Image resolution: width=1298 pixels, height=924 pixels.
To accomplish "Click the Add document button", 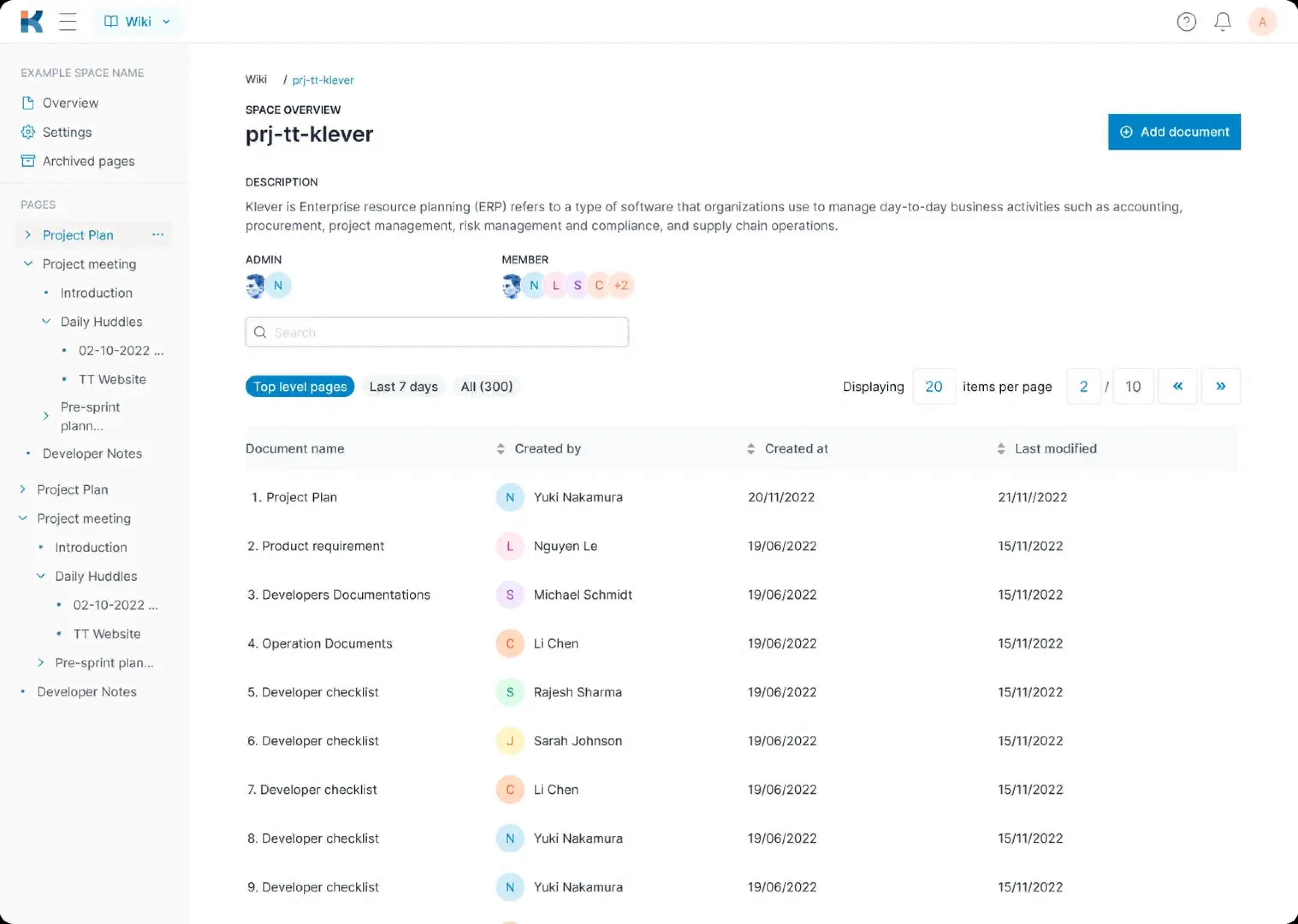I will tap(1174, 131).
